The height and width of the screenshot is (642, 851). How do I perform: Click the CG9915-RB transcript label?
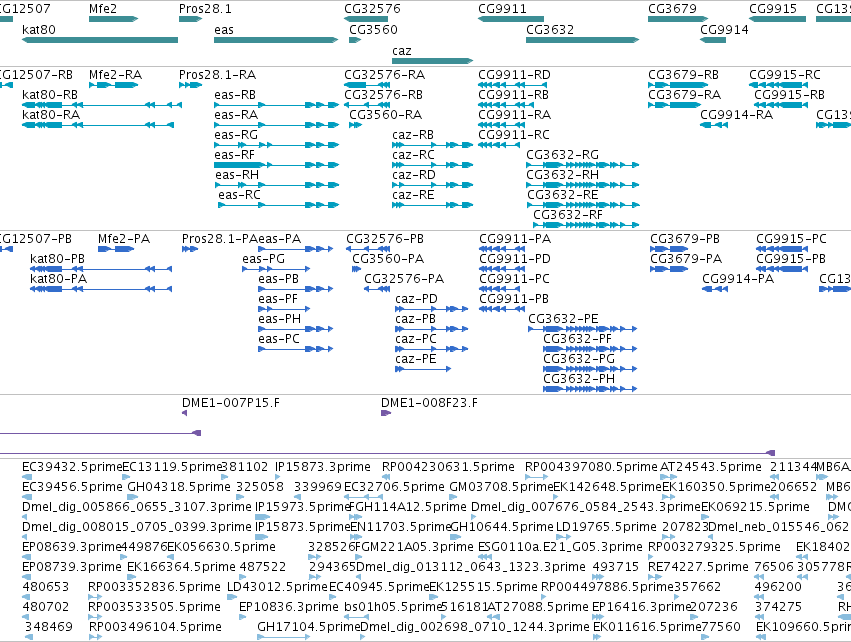click(x=790, y=95)
